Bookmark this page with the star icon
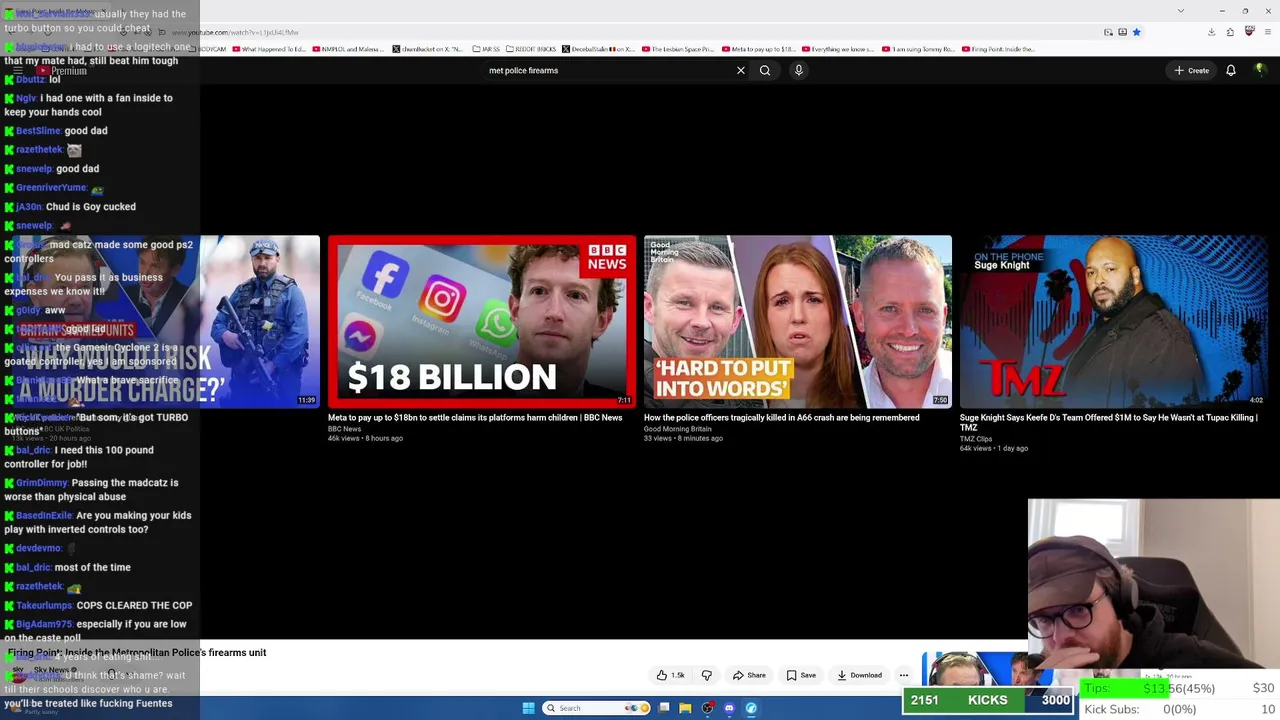Image resolution: width=1280 pixels, height=720 pixels. [x=1136, y=32]
